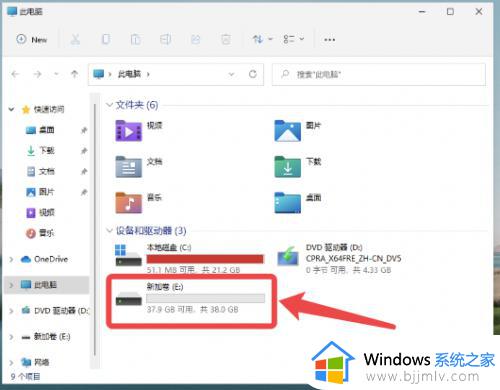Expand the DVD 驱动器 (D:) sidebar node
This screenshot has width=500, height=390.
pyautogui.click(x=11, y=311)
